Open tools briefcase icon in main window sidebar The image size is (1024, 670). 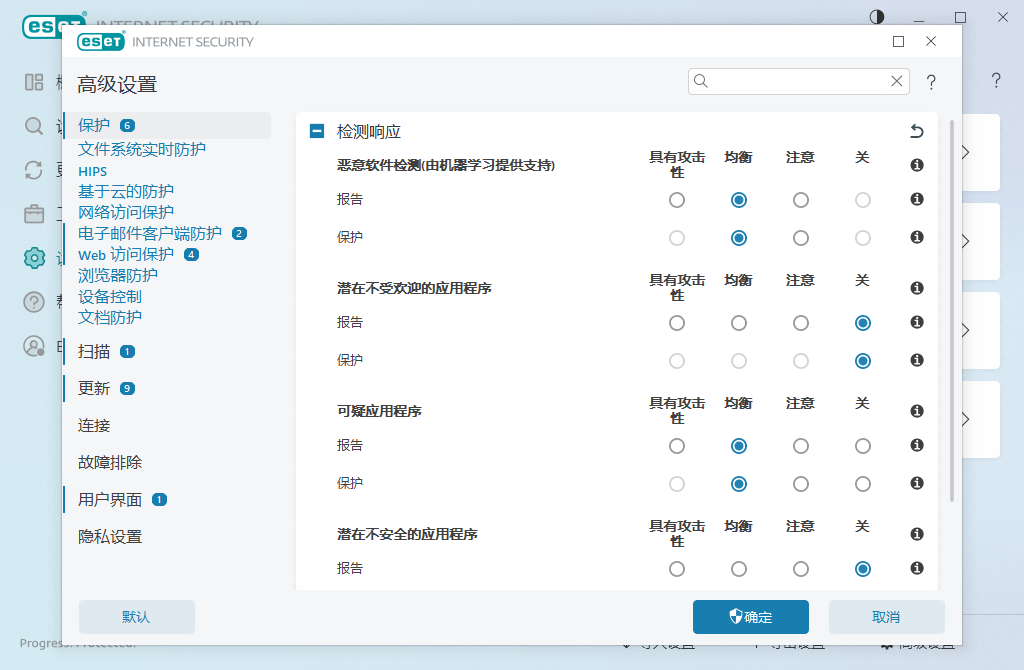point(34,214)
